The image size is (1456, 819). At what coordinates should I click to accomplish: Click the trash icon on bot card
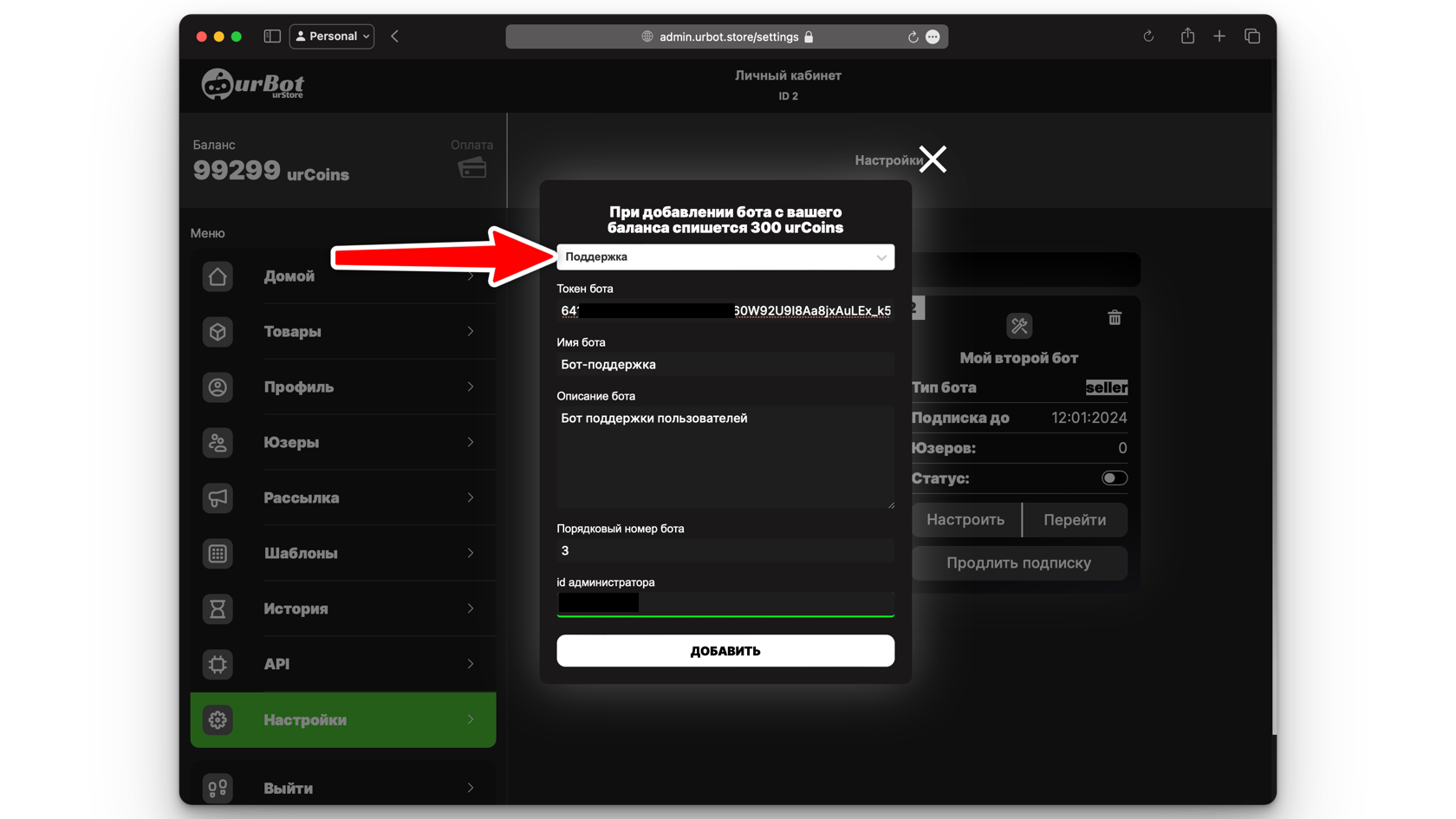pos(1115,318)
